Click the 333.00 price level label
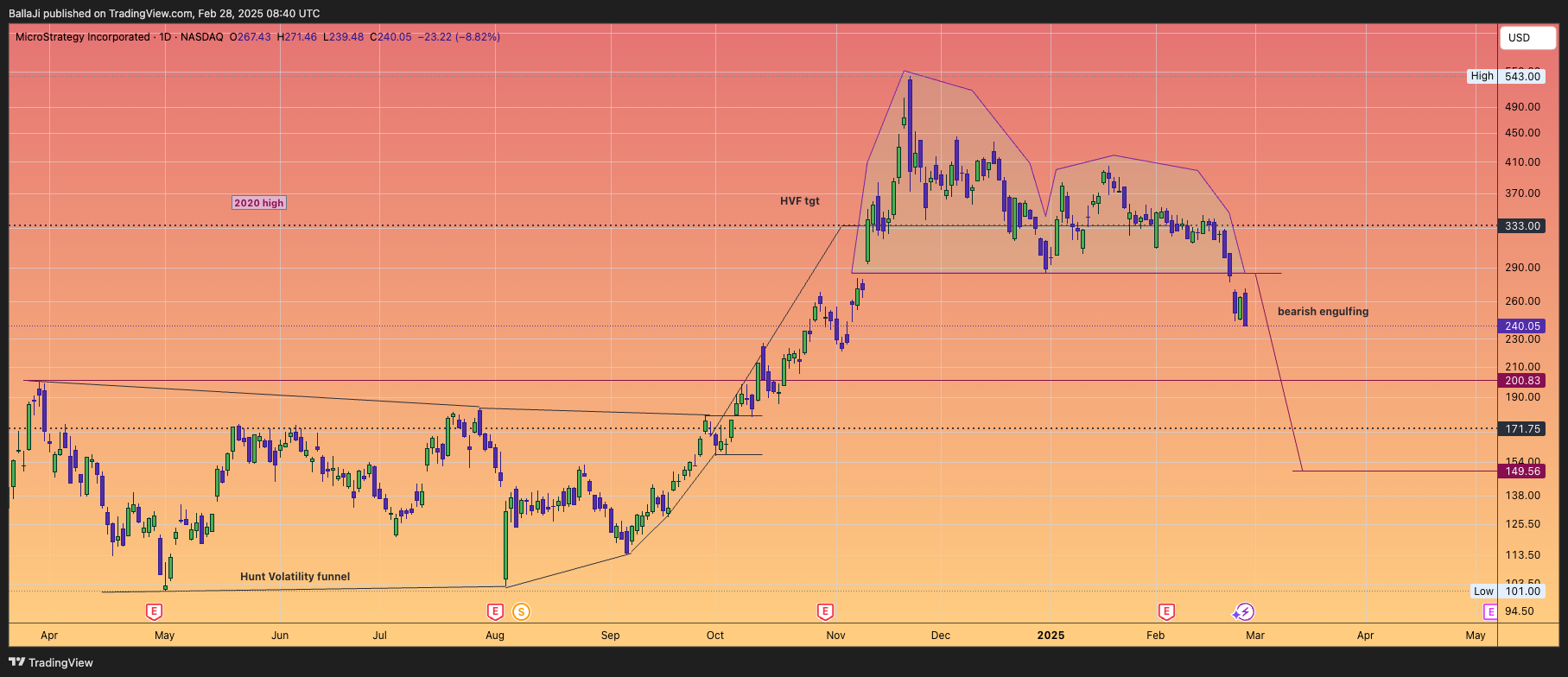 click(1522, 226)
